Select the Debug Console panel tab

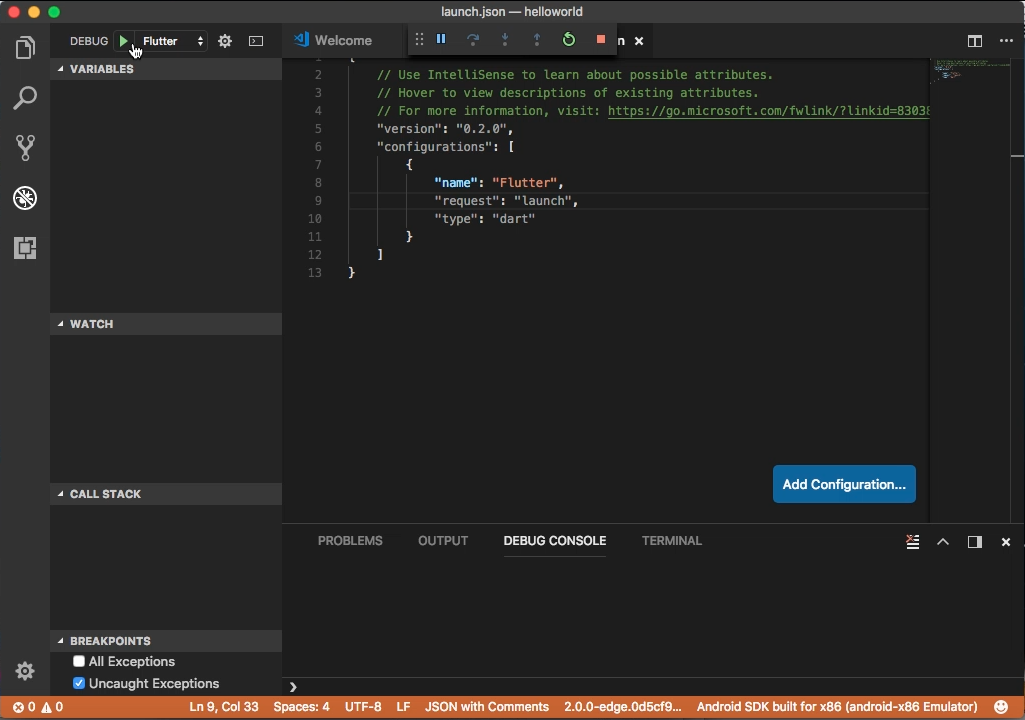pos(554,541)
